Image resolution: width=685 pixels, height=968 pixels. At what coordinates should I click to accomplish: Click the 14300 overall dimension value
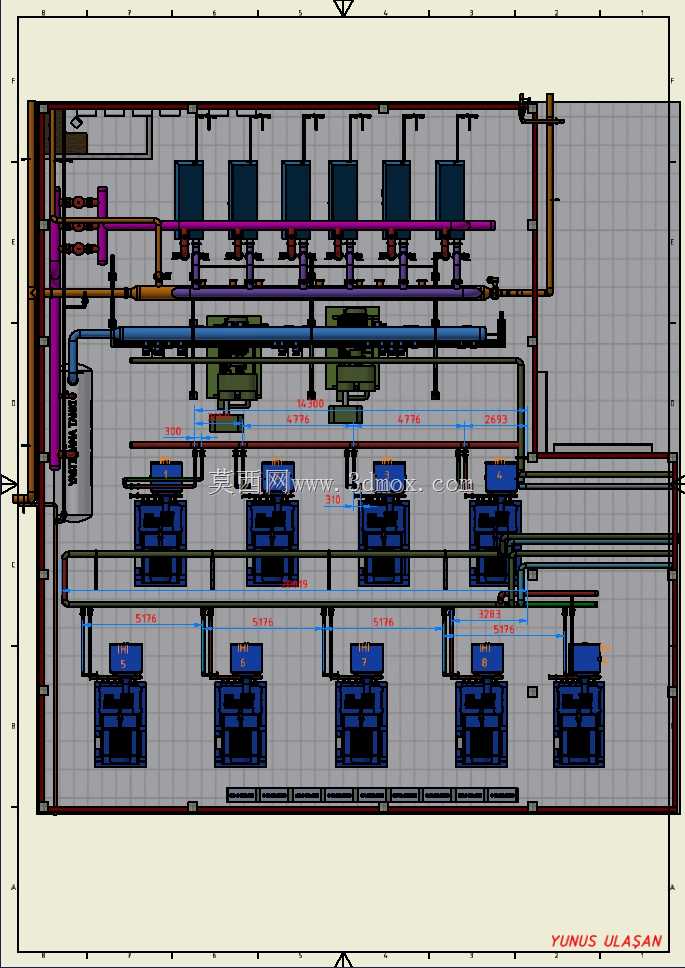[310, 404]
